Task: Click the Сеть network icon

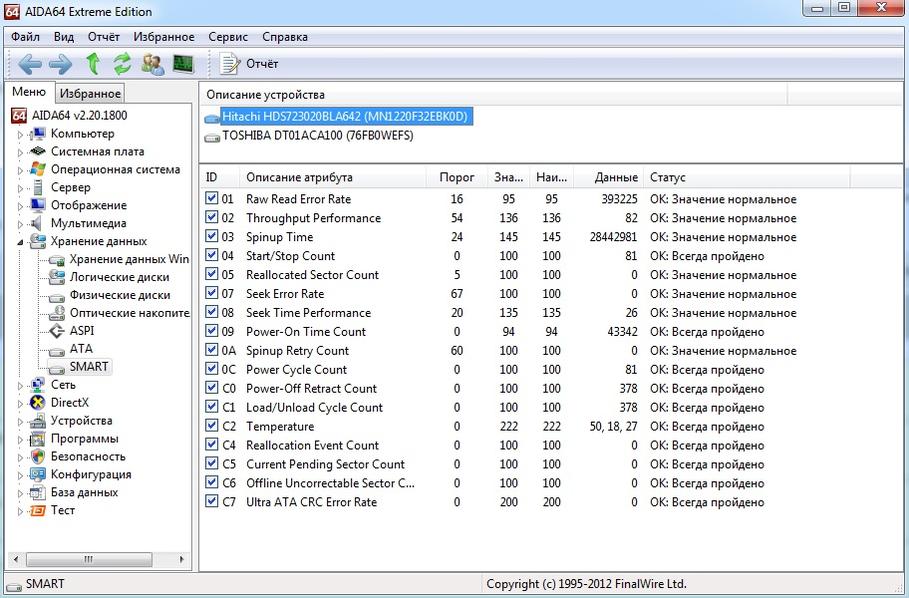Action: pyautogui.click(x=38, y=385)
